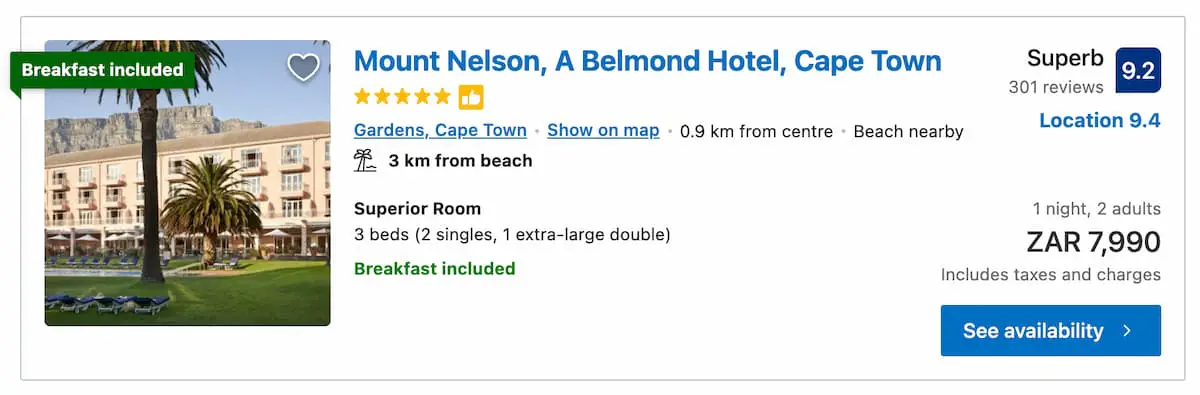Click the 301 reviews text
The image size is (1200, 395).
pyautogui.click(x=1056, y=87)
